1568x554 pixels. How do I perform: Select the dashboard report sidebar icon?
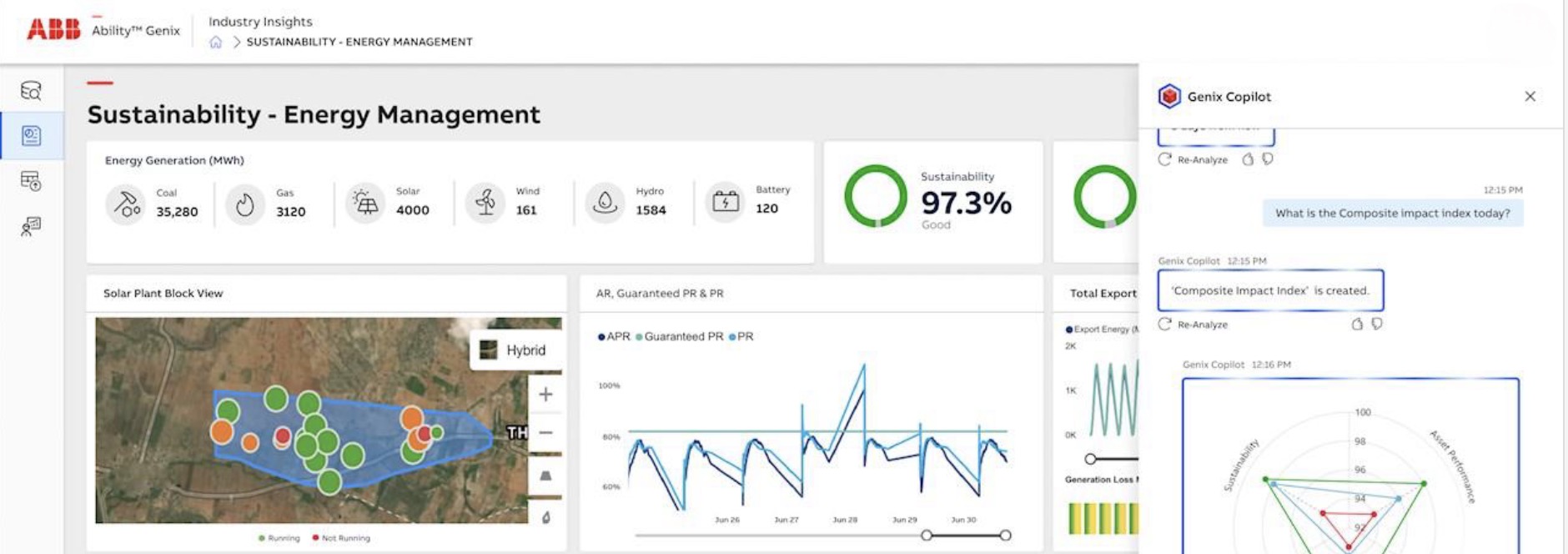pos(32,135)
